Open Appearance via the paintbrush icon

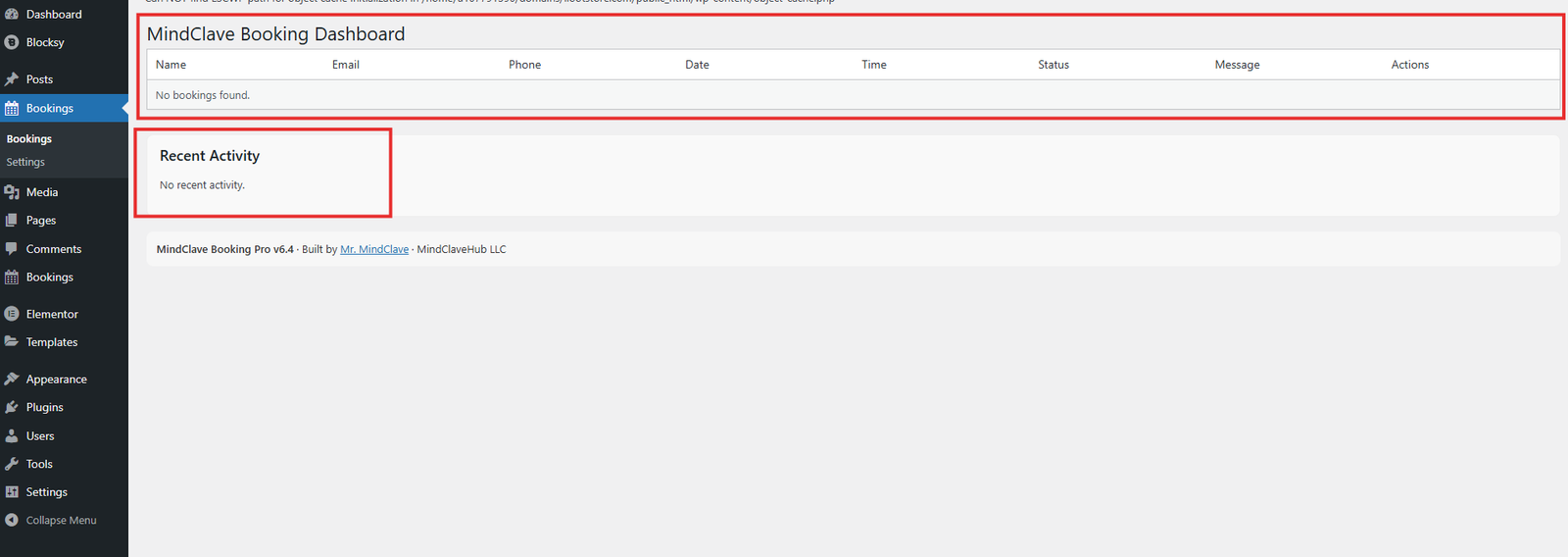(12, 380)
